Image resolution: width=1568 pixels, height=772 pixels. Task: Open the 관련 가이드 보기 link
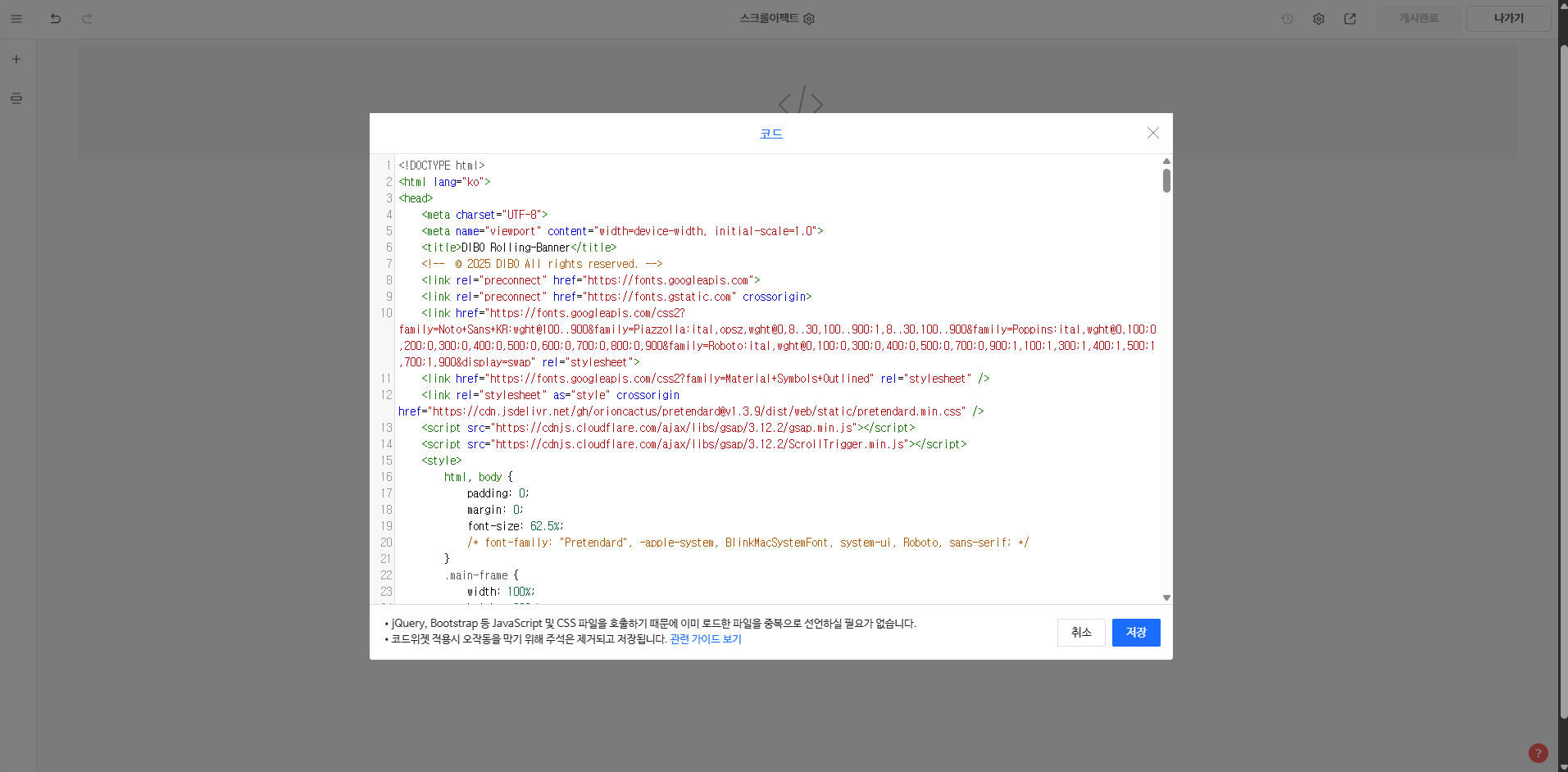(706, 639)
